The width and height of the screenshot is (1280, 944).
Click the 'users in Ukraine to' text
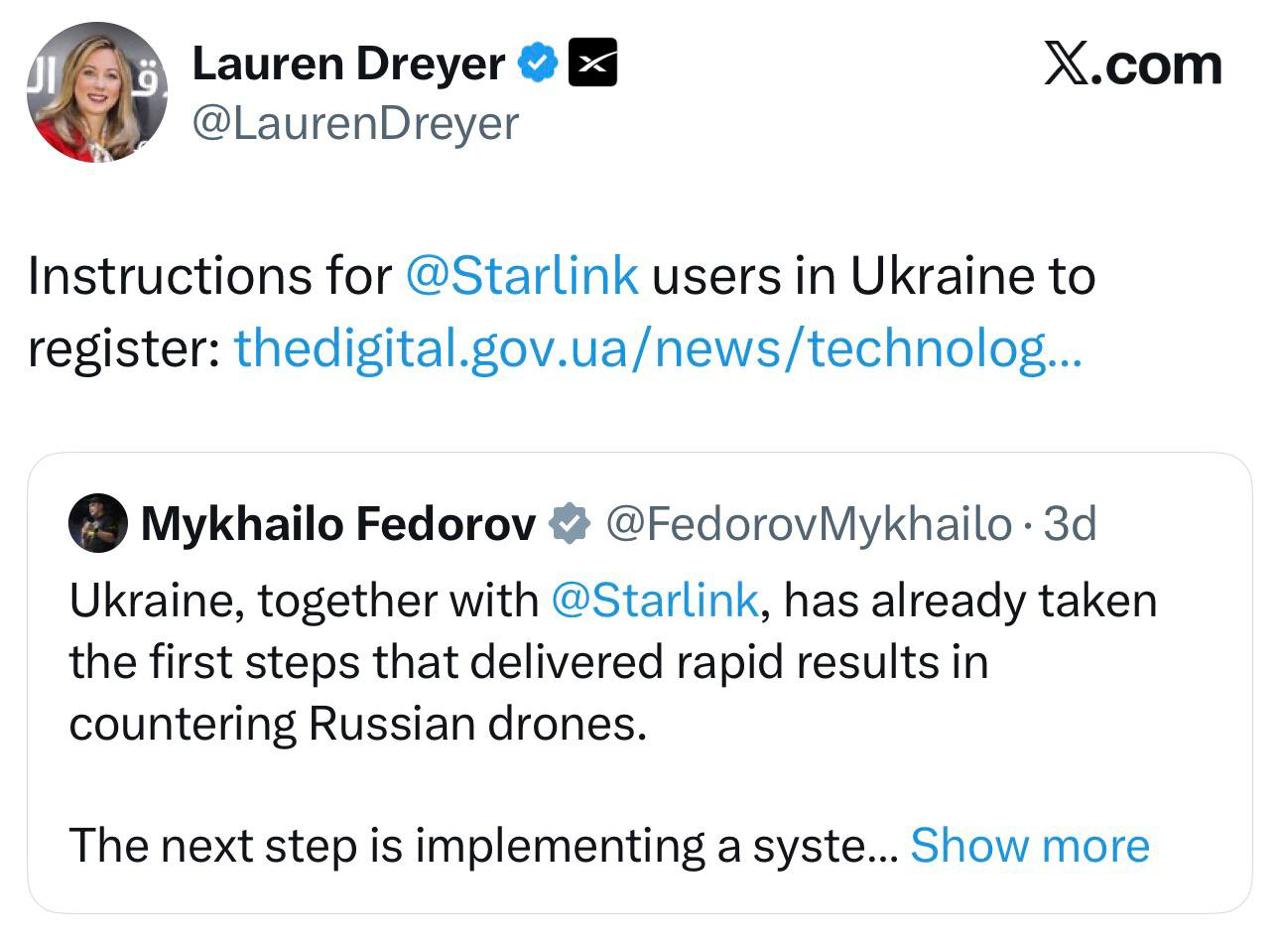pos(873,276)
